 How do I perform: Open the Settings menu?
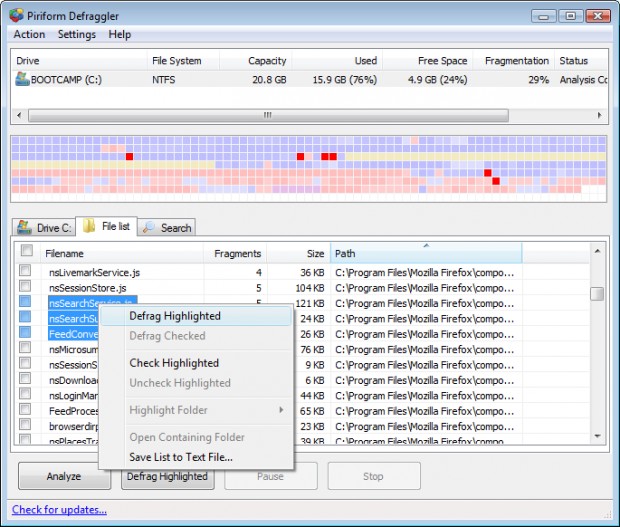(77, 34)
